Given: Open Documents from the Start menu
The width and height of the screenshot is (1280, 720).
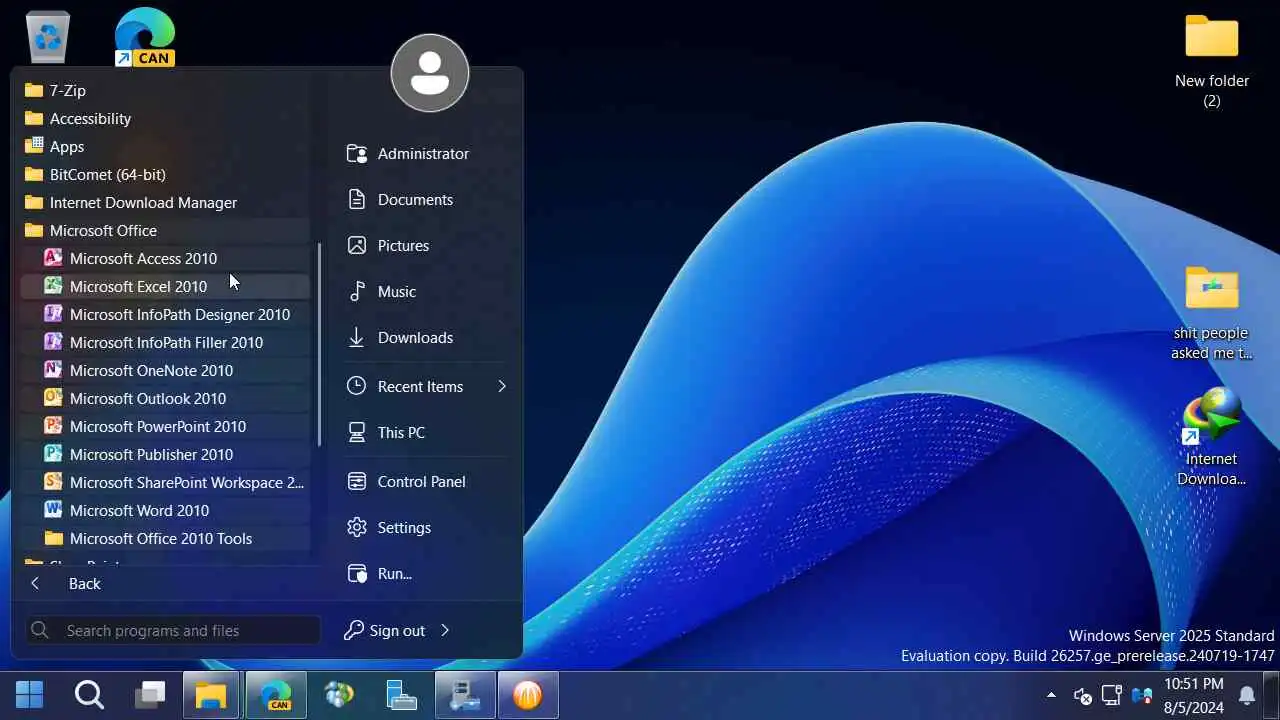Looking at the screenshot, I should coord(425,199).
